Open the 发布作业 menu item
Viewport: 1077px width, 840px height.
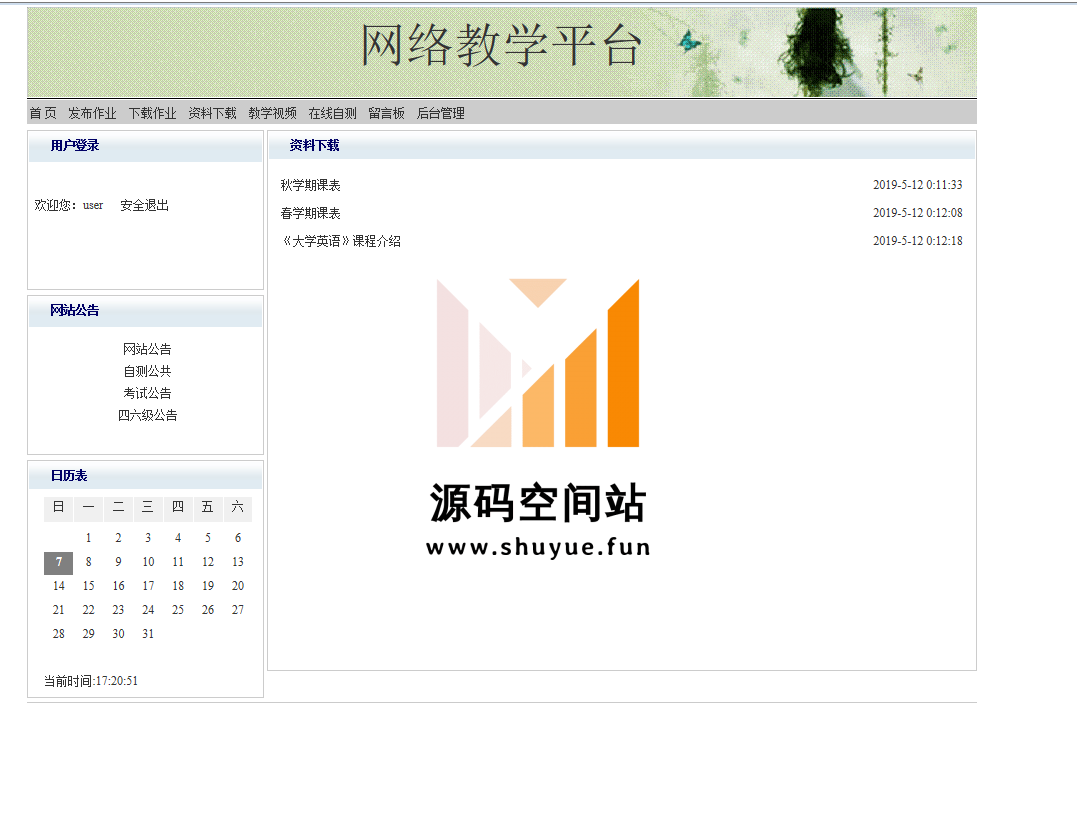pos(92,113)
